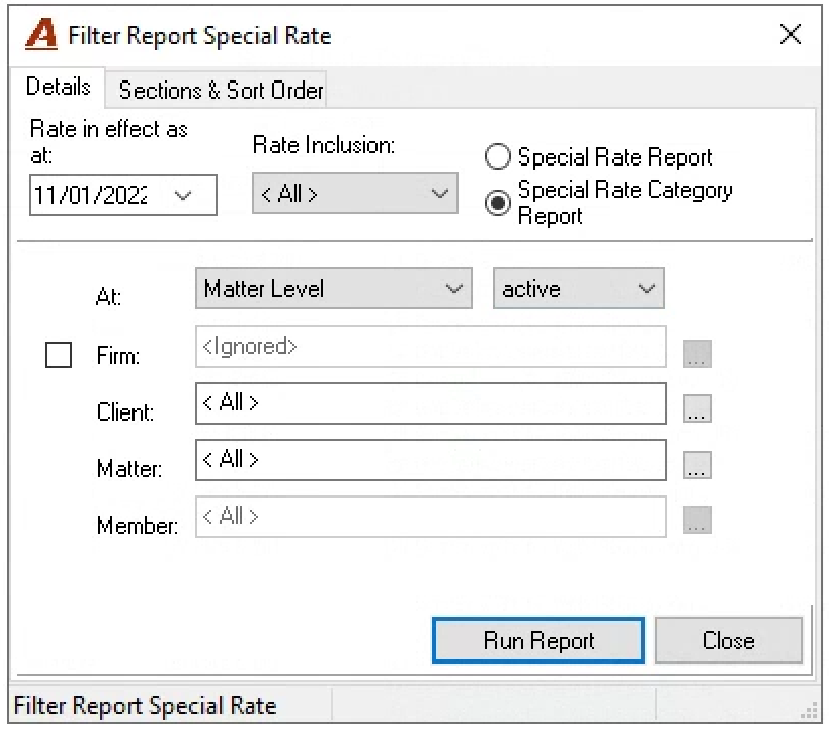Click the Firm <Ignored> field
The image size is (829, 730).
pos(430,347)
